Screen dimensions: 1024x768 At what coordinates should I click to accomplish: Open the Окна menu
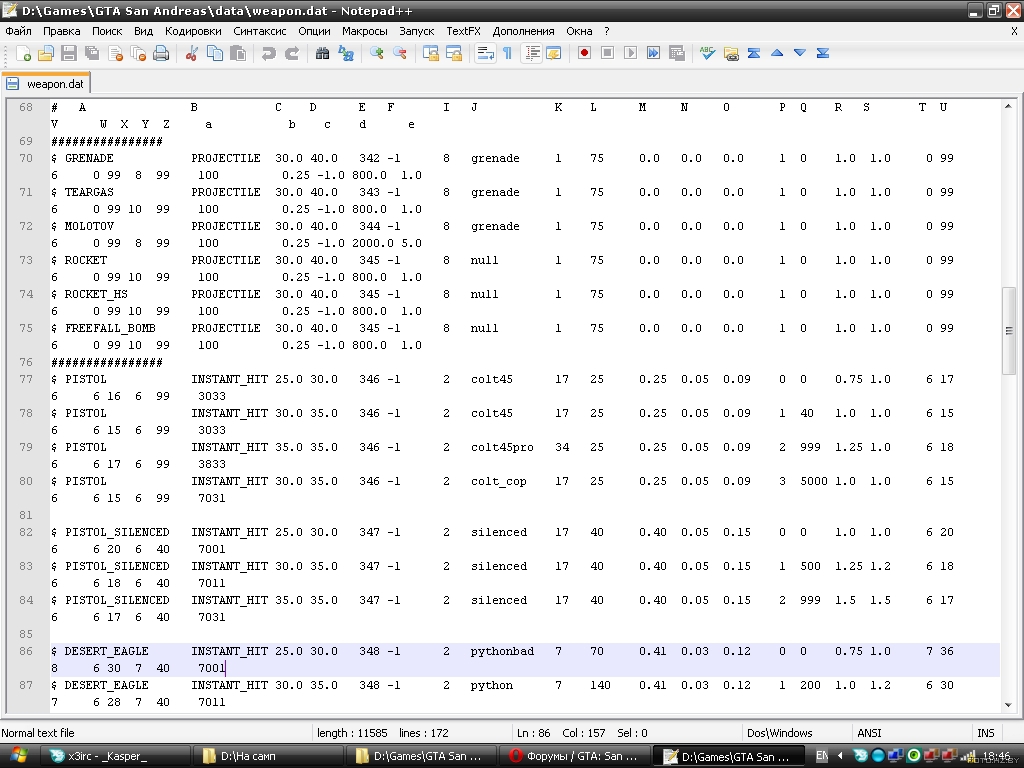click(579, 31)
